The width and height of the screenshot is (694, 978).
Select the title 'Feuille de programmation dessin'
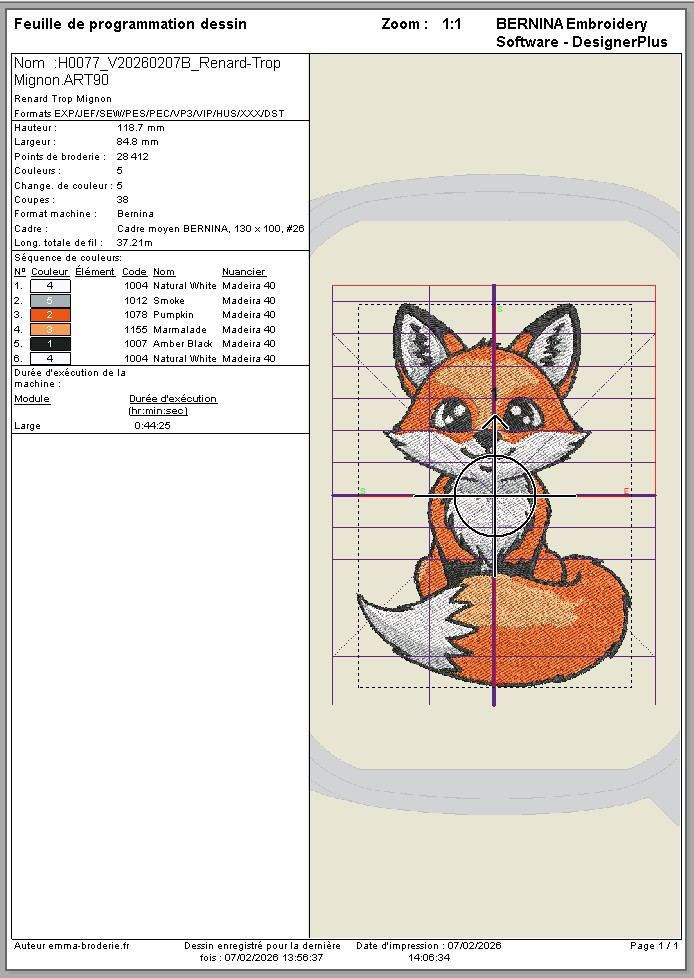[130, 24]
